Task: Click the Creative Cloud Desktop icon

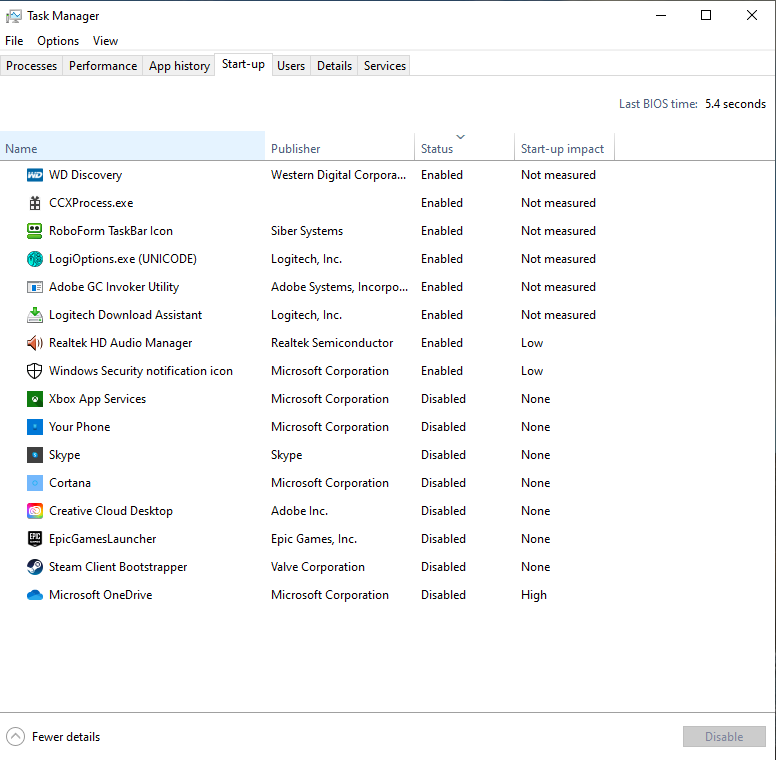Action: [x=35, y=511]
